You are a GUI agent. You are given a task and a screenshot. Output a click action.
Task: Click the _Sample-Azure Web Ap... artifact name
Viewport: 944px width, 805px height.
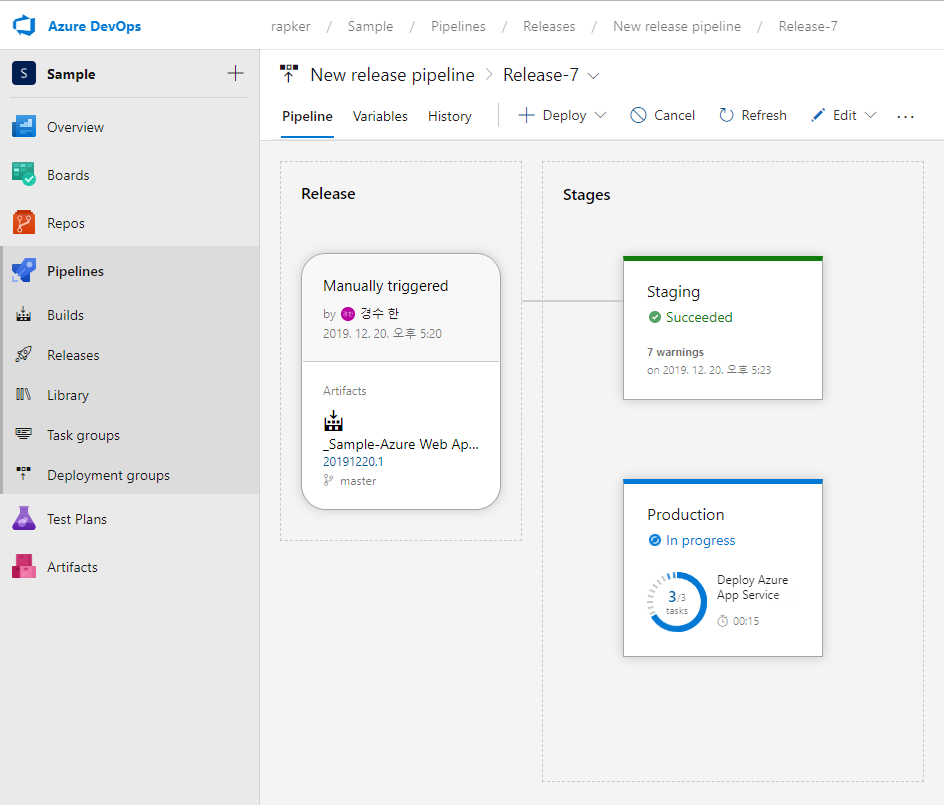pyautogui.click(x=401, y=444)
